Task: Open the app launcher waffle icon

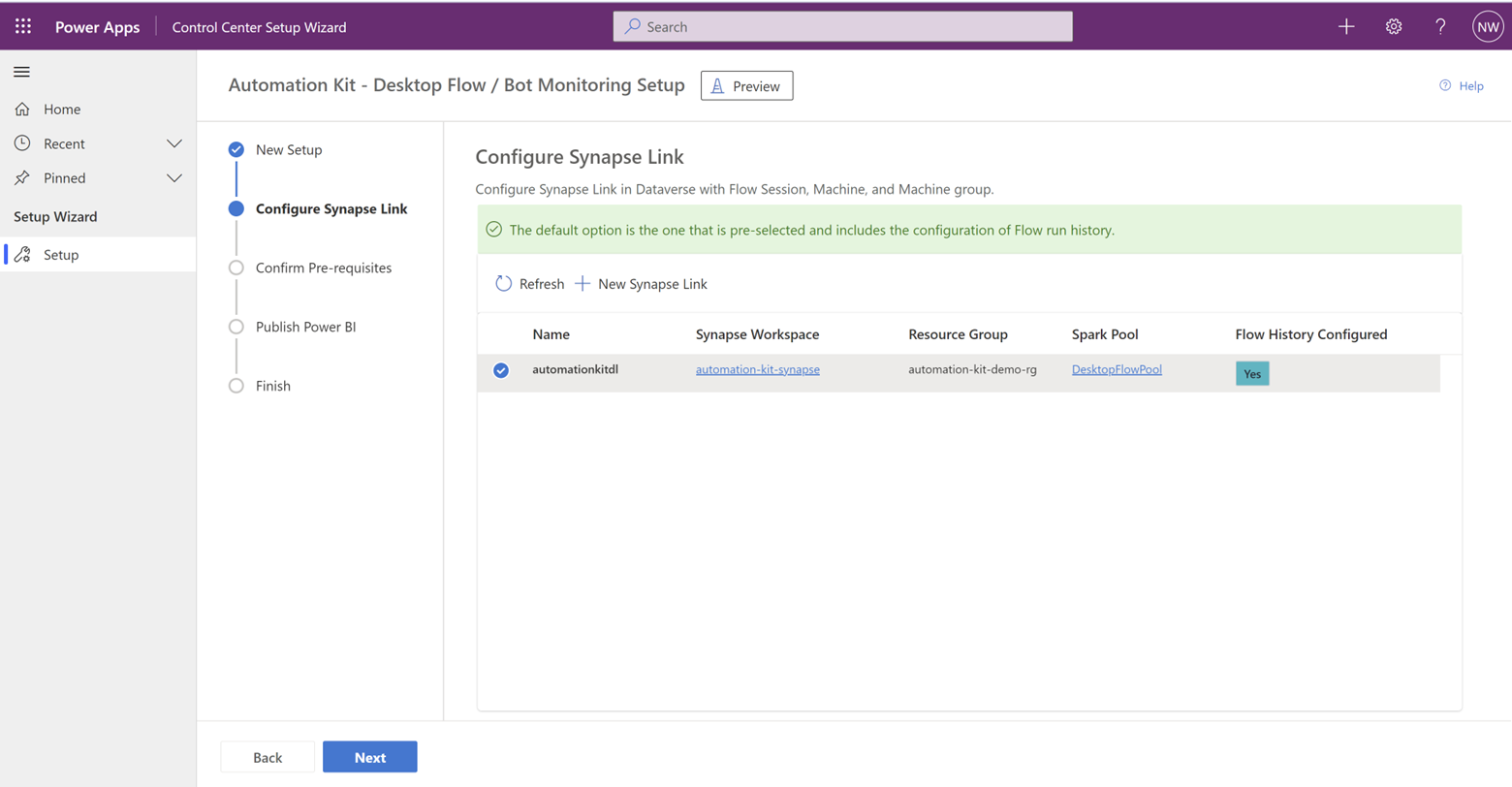Action: [23, 26]
